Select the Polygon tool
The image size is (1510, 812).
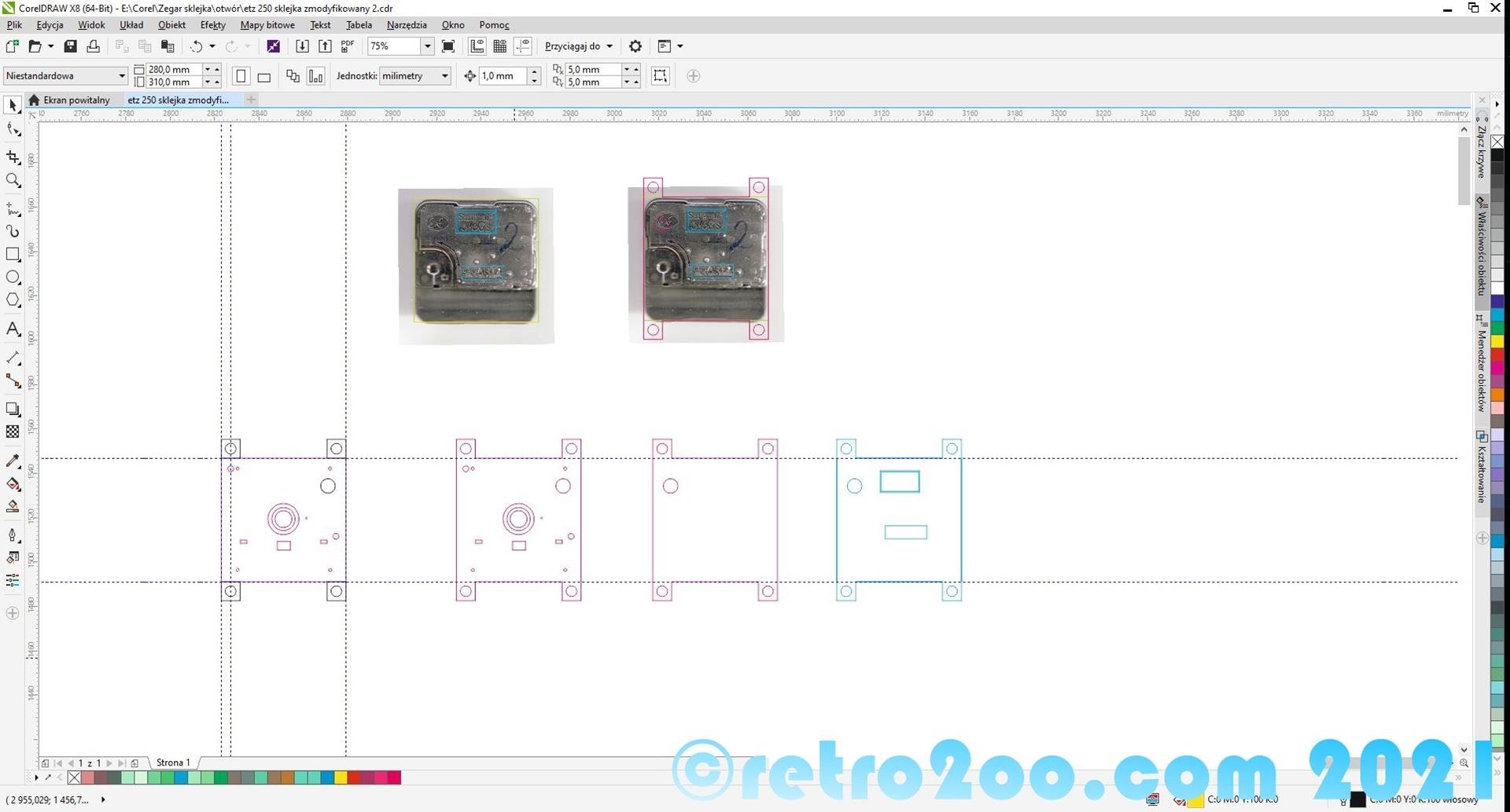point(13,300)
